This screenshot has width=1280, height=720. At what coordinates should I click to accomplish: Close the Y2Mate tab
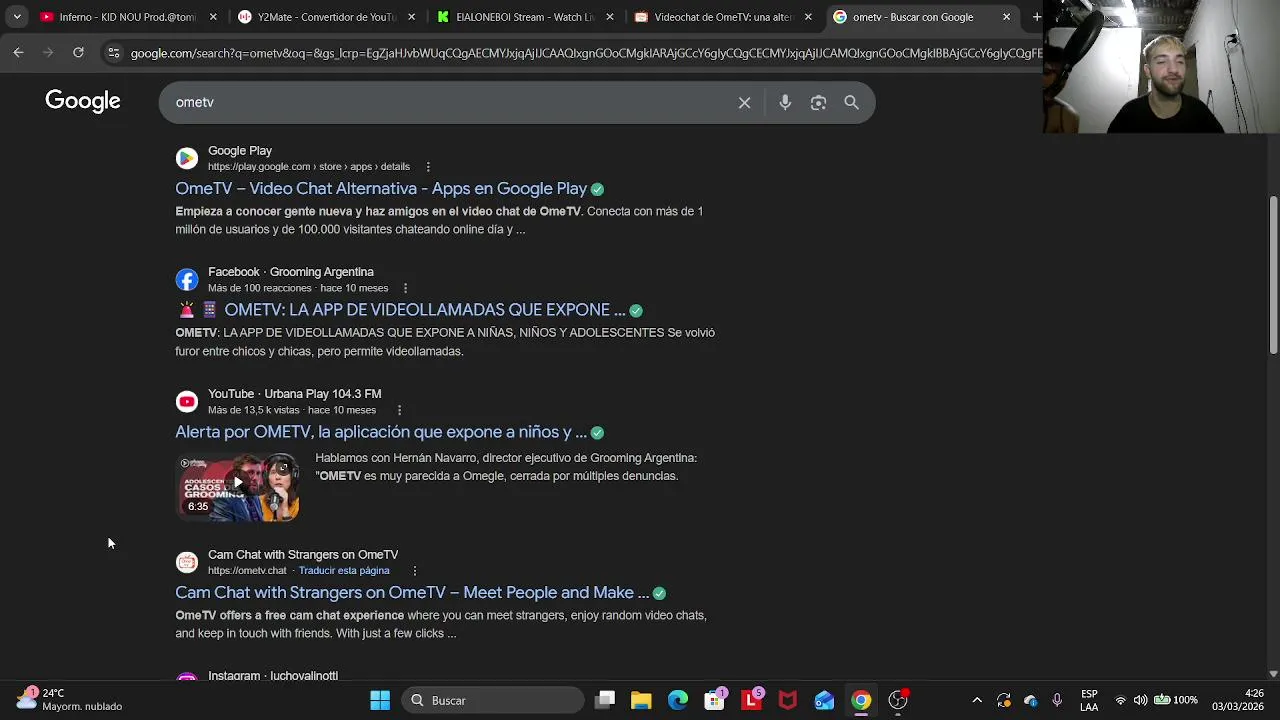coord(411,17)
